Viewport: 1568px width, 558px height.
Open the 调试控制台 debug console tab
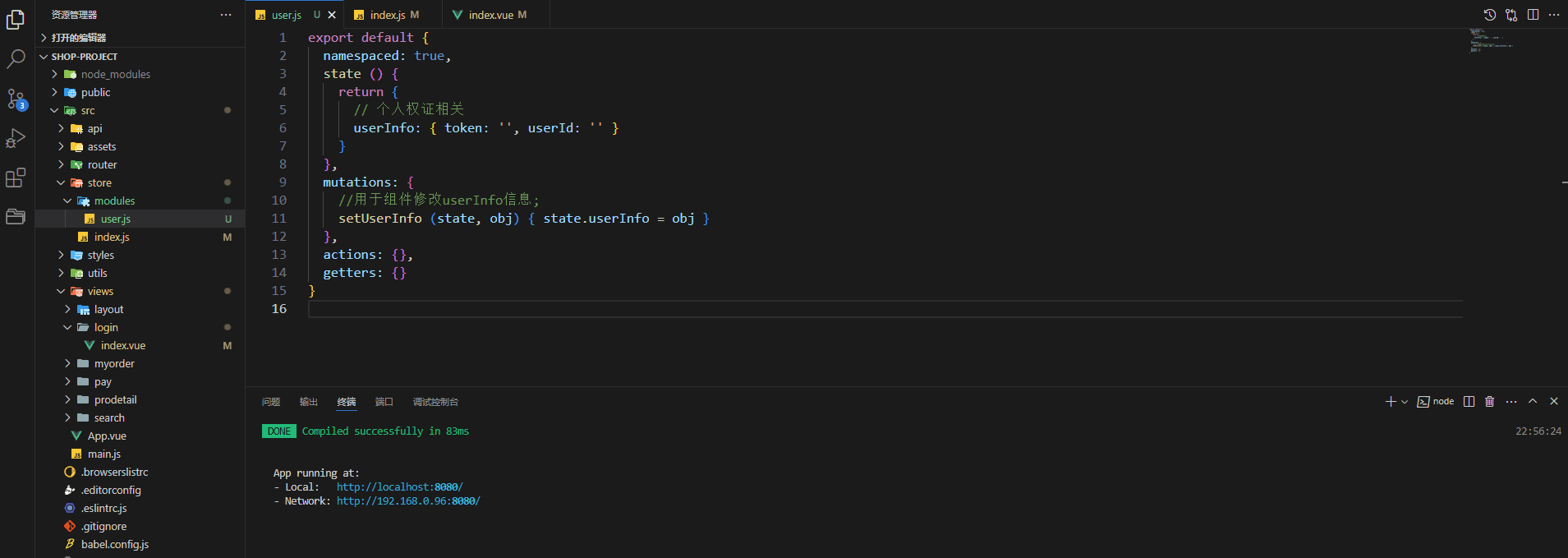(435, 402)
